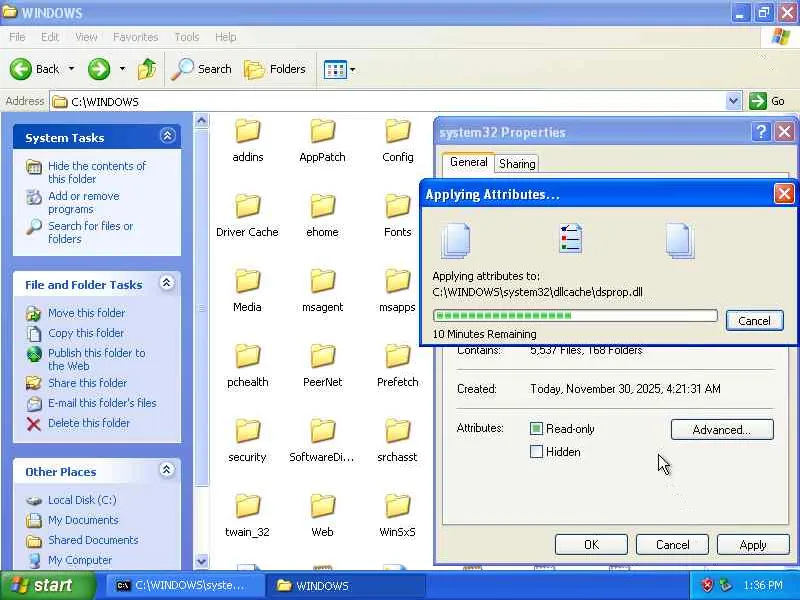Open the Edit menu

(49, 37)
